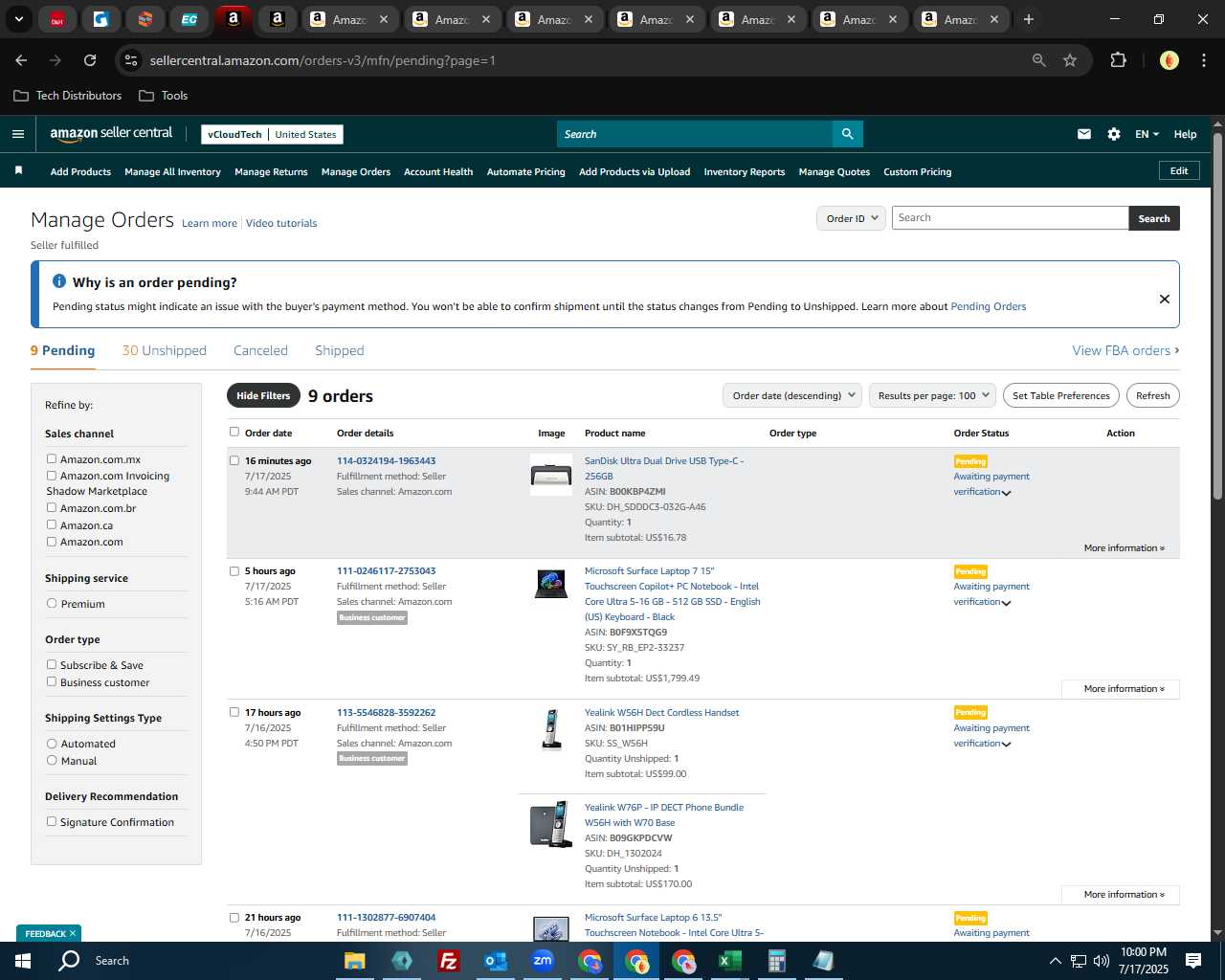This screenshot has height=980, width=1225.
Task: Open the settings gear icon
Action: (x=1114, y=134)
